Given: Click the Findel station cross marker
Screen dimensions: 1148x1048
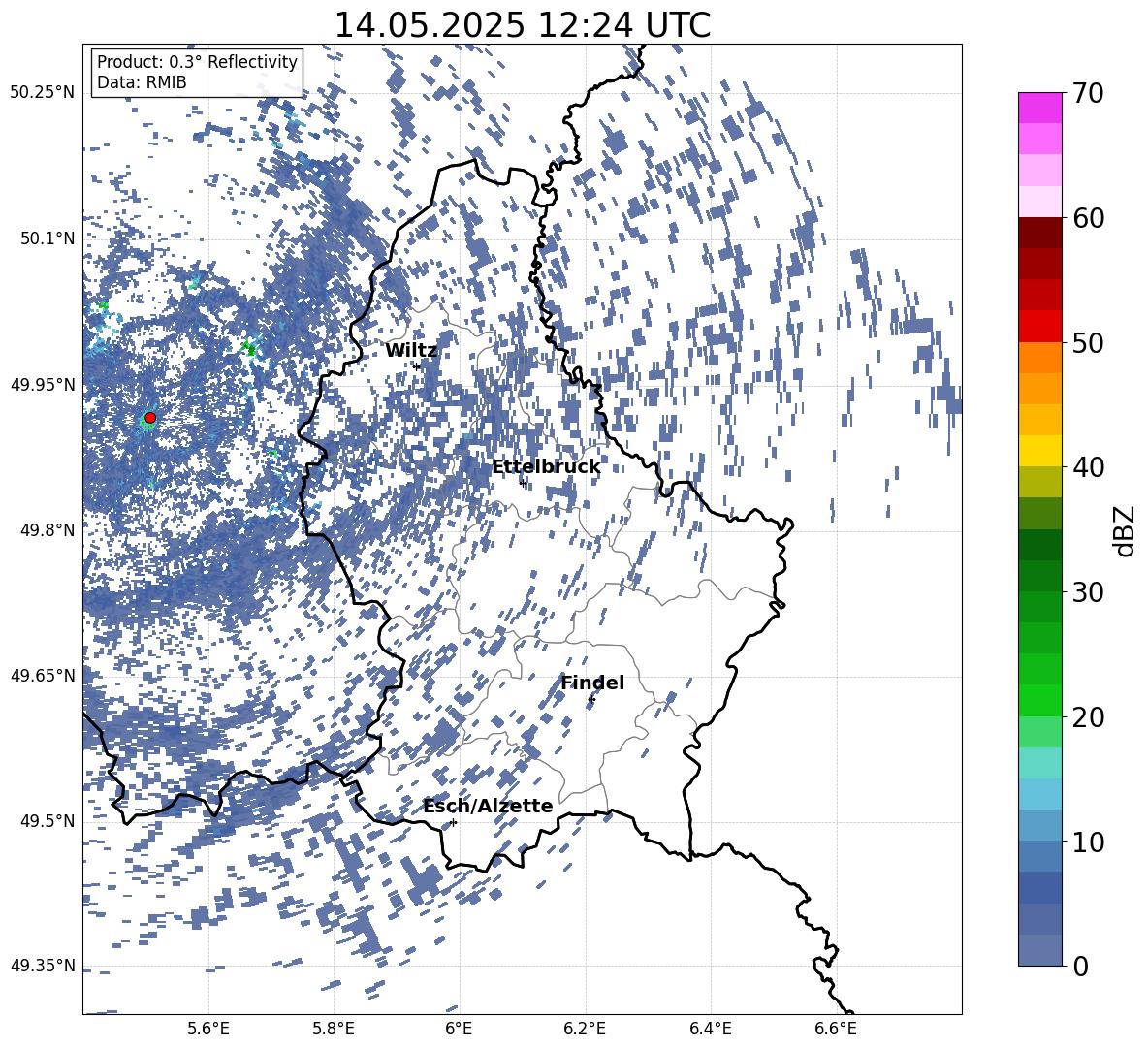Looking at the screenshot, I should click(591, 700).
